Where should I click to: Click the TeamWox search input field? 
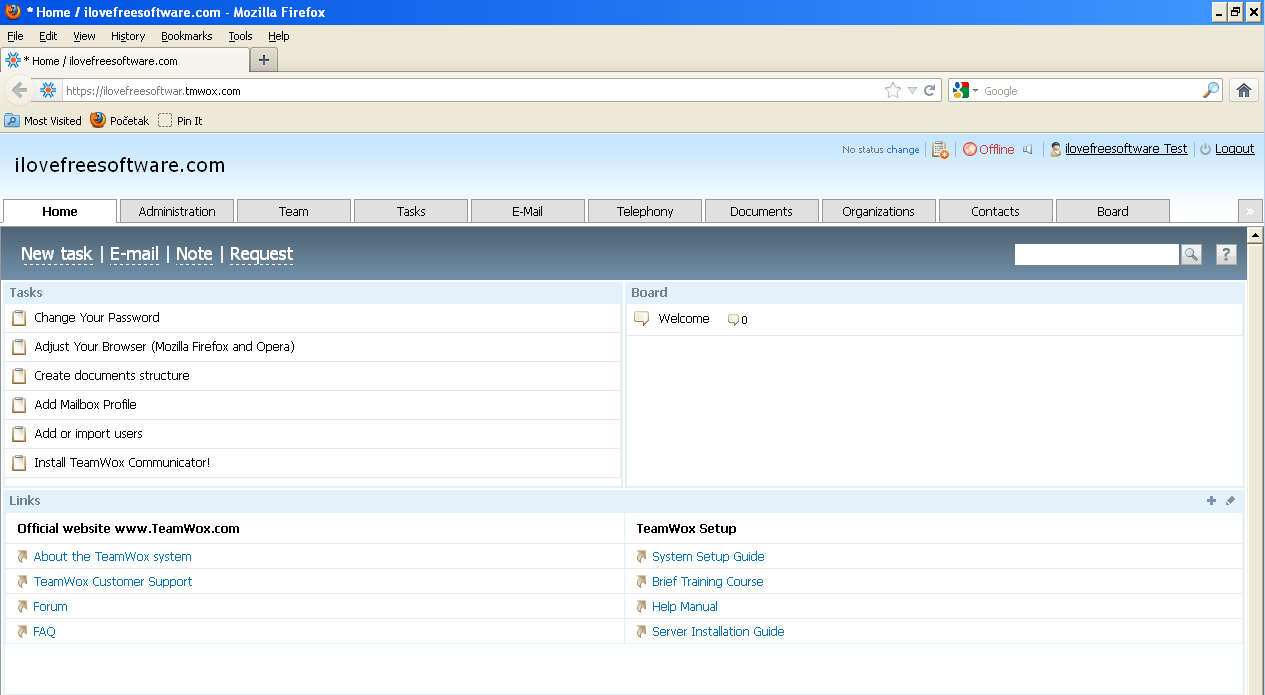click(1096, 255)
